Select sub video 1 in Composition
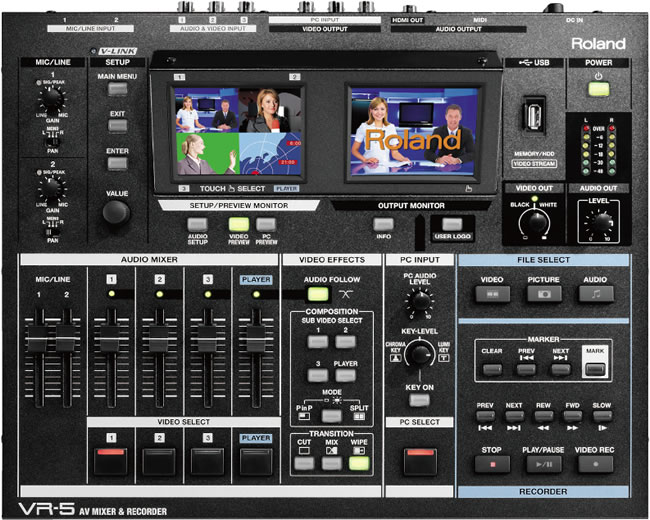 [x=318, y=342]
